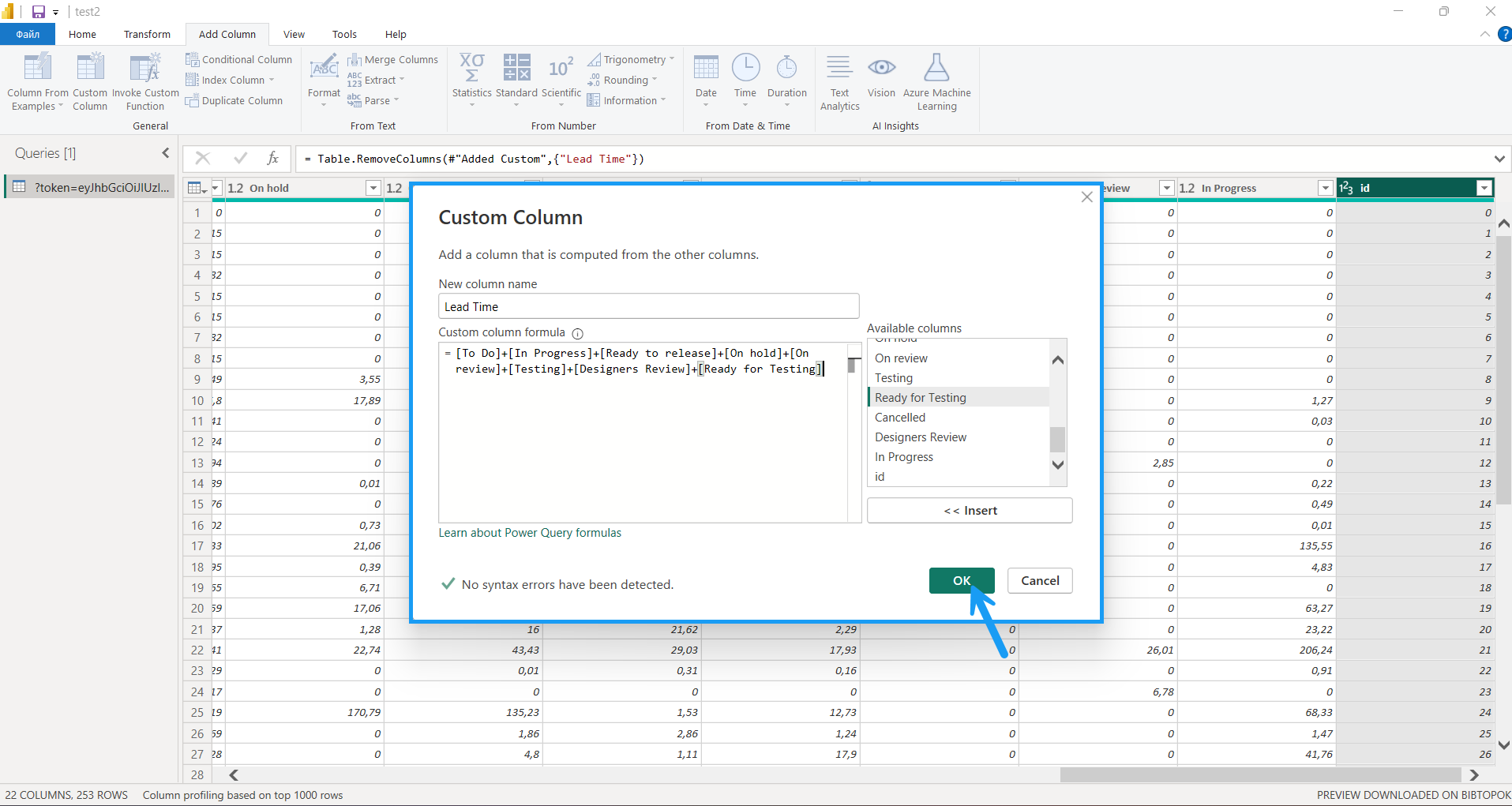Switch to the Transform tab
Viewport: 1512px width, 806px height.
pos(147,34)
